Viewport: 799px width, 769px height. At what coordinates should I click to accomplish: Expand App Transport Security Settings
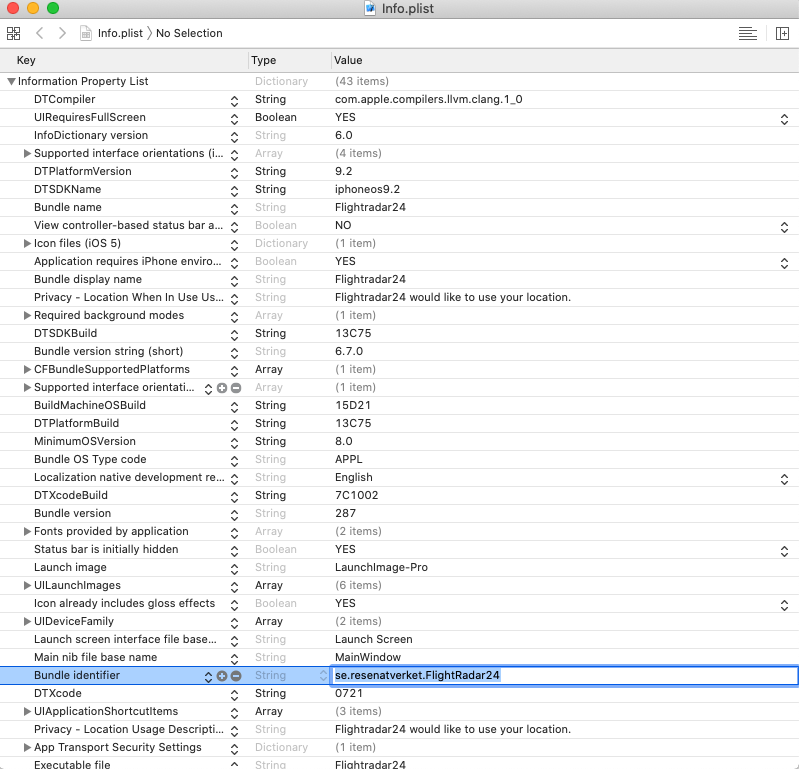(x=28, y=748)
